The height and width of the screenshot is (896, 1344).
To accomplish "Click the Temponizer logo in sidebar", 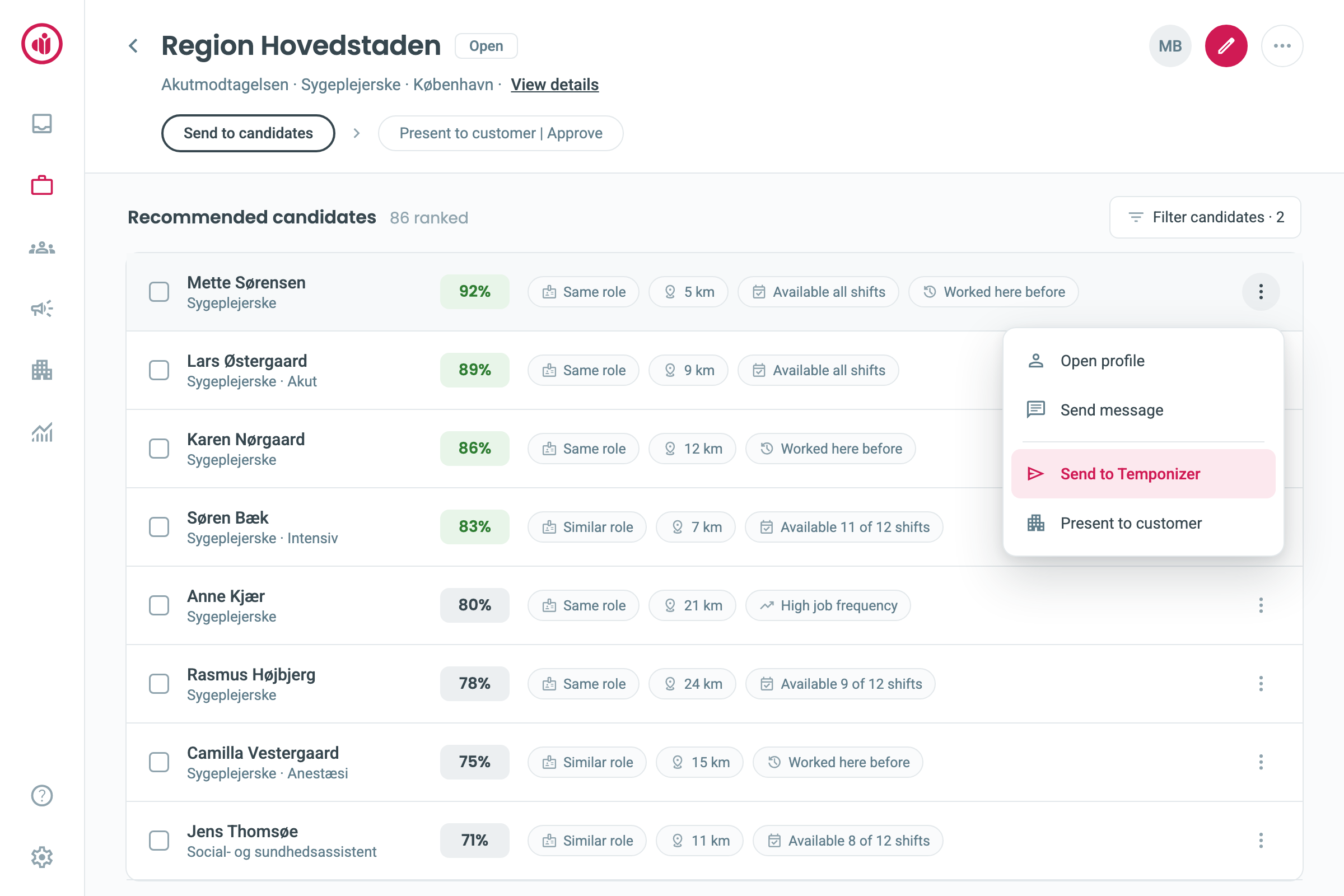I will (41, 44).
